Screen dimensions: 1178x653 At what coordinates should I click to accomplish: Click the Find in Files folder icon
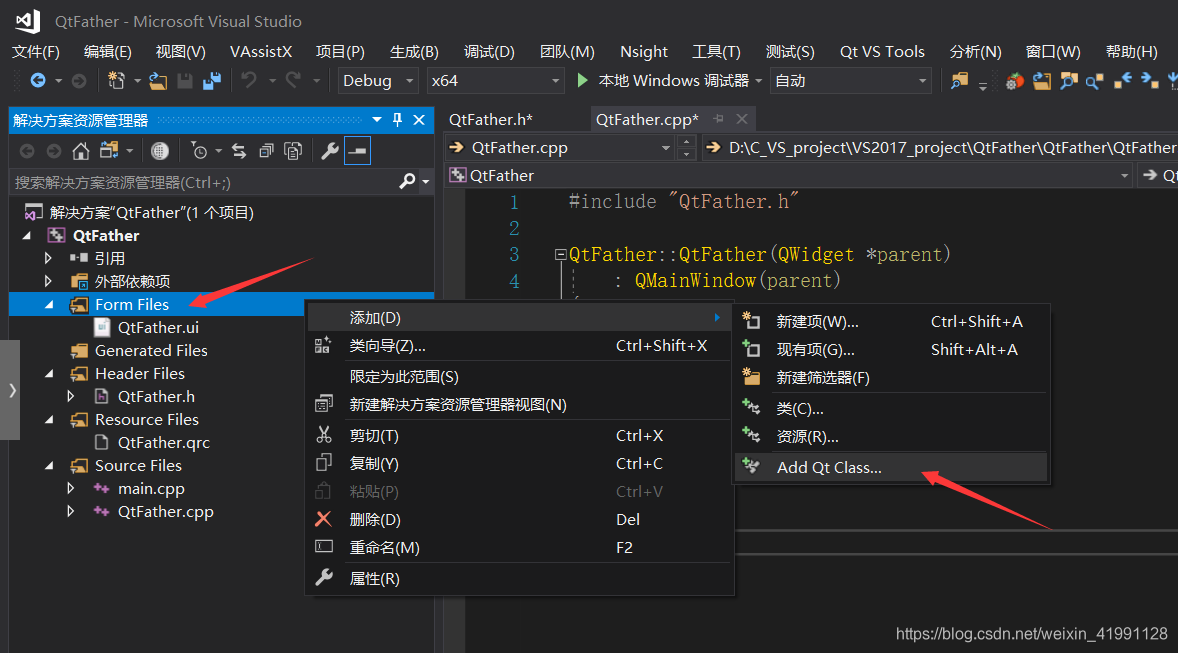[x=959, y=80]
